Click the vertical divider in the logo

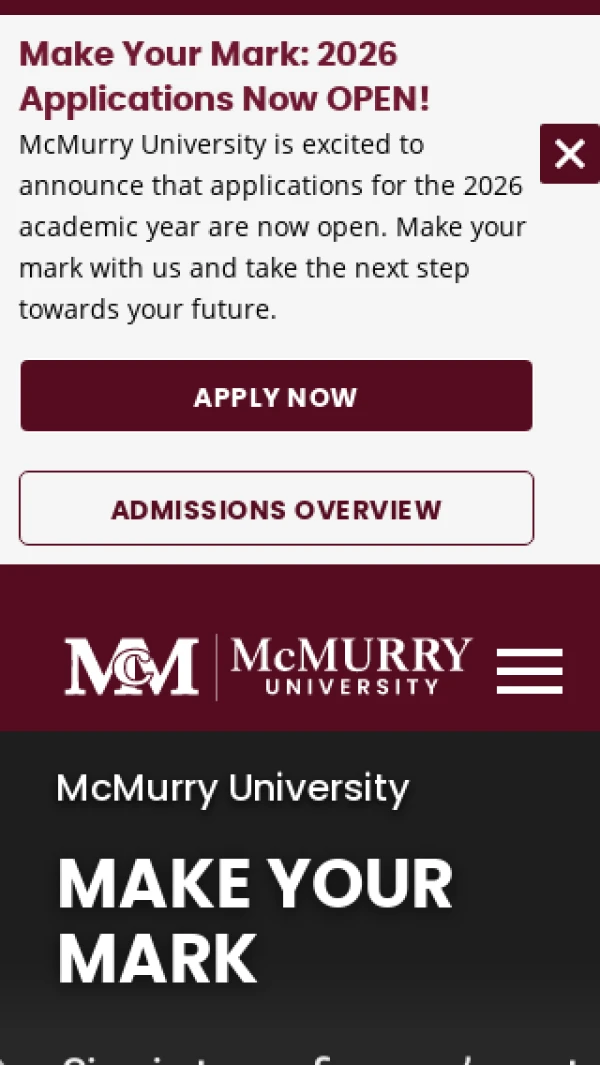coord(217,666)
